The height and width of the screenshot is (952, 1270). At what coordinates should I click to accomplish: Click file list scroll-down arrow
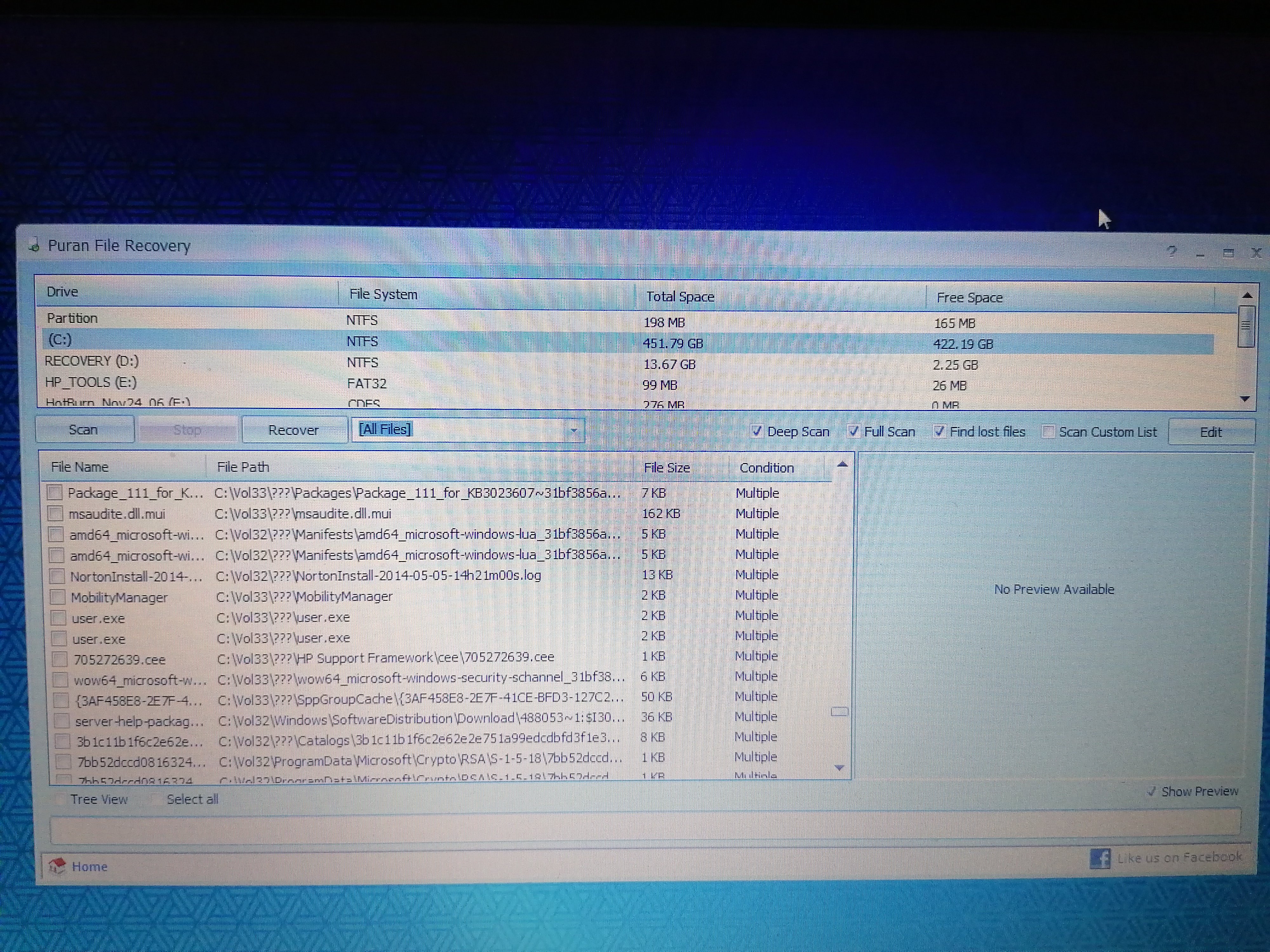pos(839,767)
